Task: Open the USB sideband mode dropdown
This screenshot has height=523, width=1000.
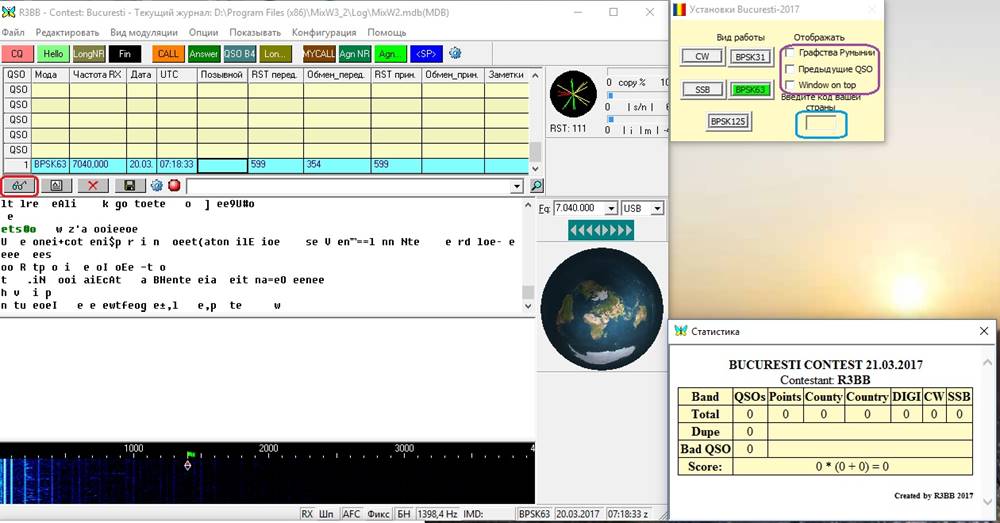Action: (656, 208)
